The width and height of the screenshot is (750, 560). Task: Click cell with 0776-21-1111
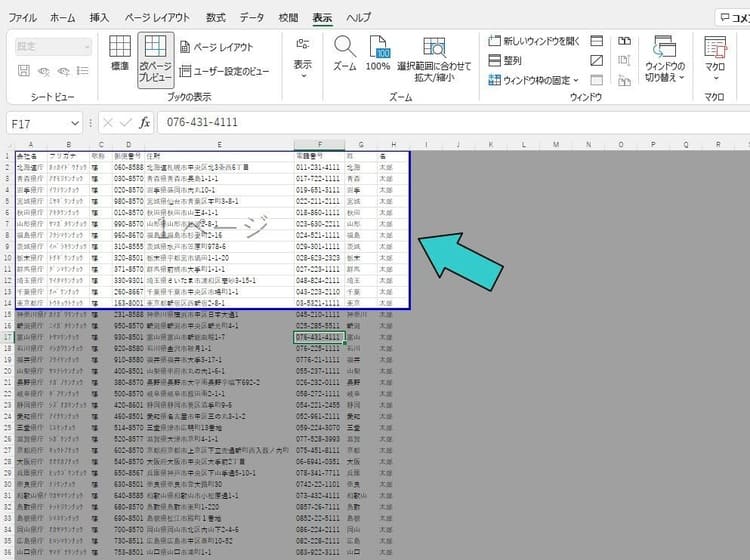[320, 360]
